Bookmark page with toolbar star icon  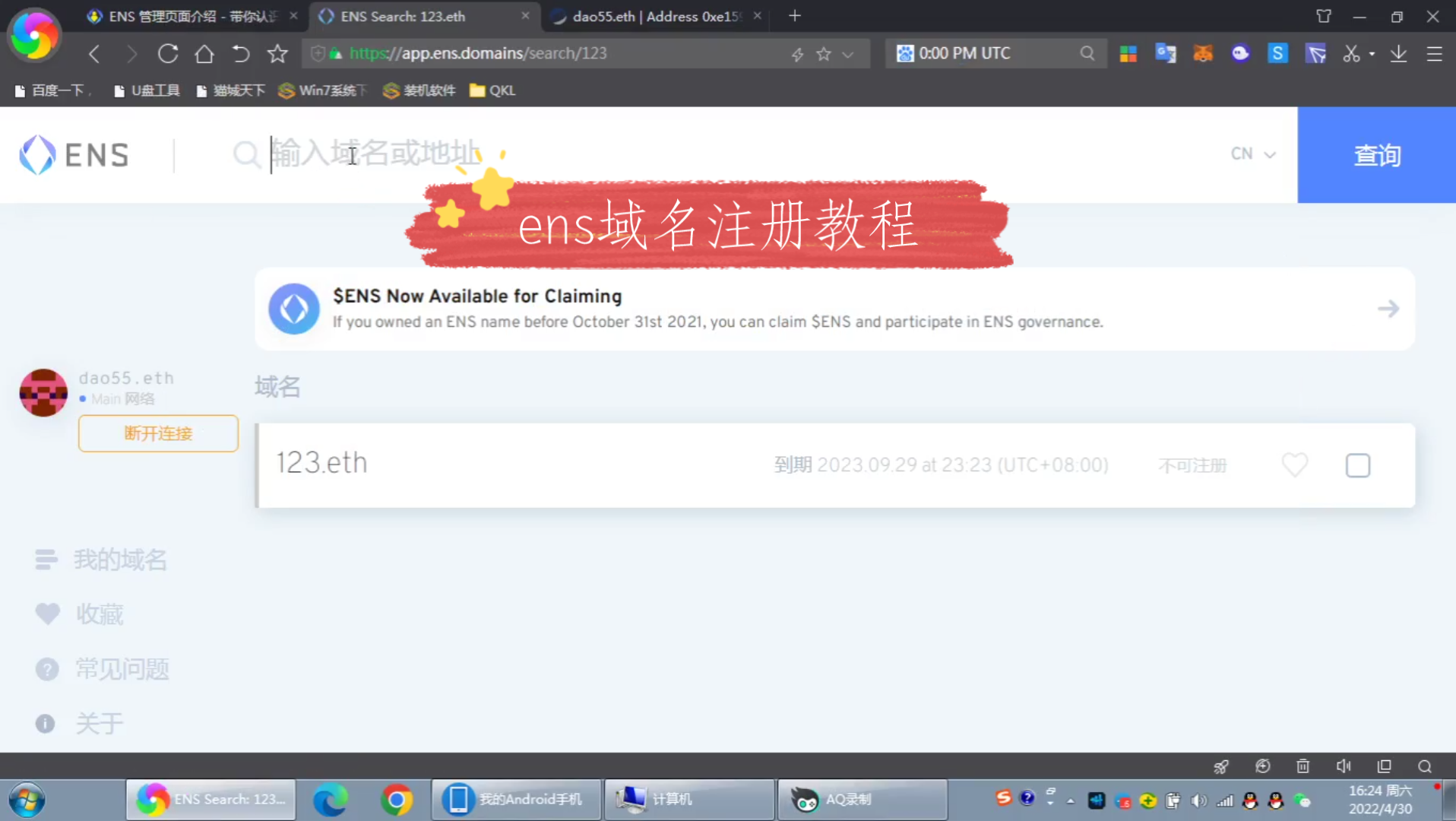277,54
